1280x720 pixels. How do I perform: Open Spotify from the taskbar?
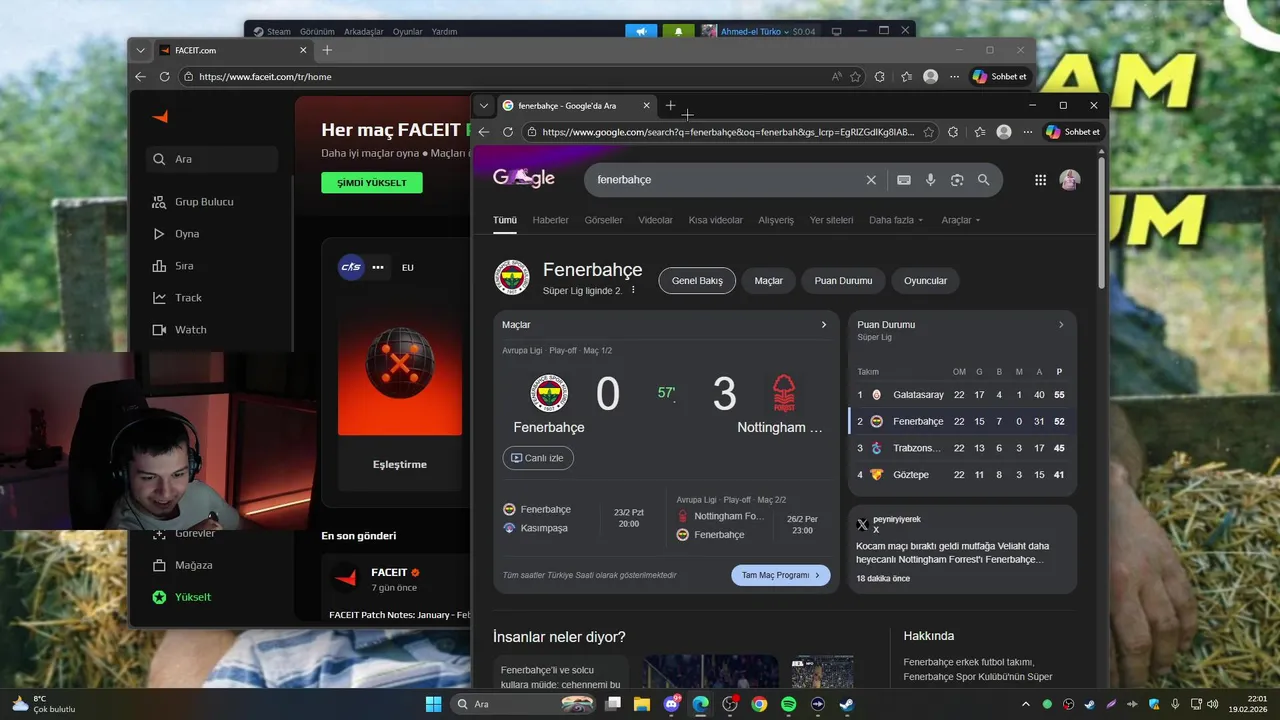pos(788,704)
